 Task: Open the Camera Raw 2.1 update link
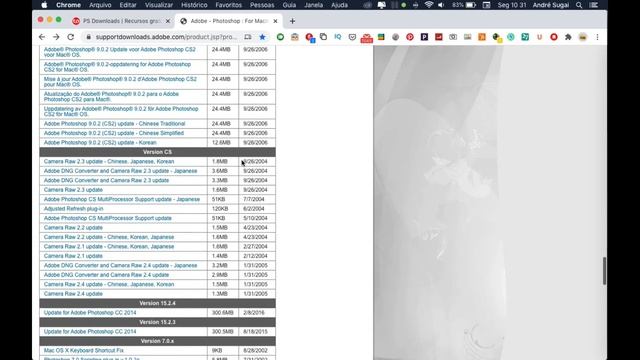click(73, 256)
